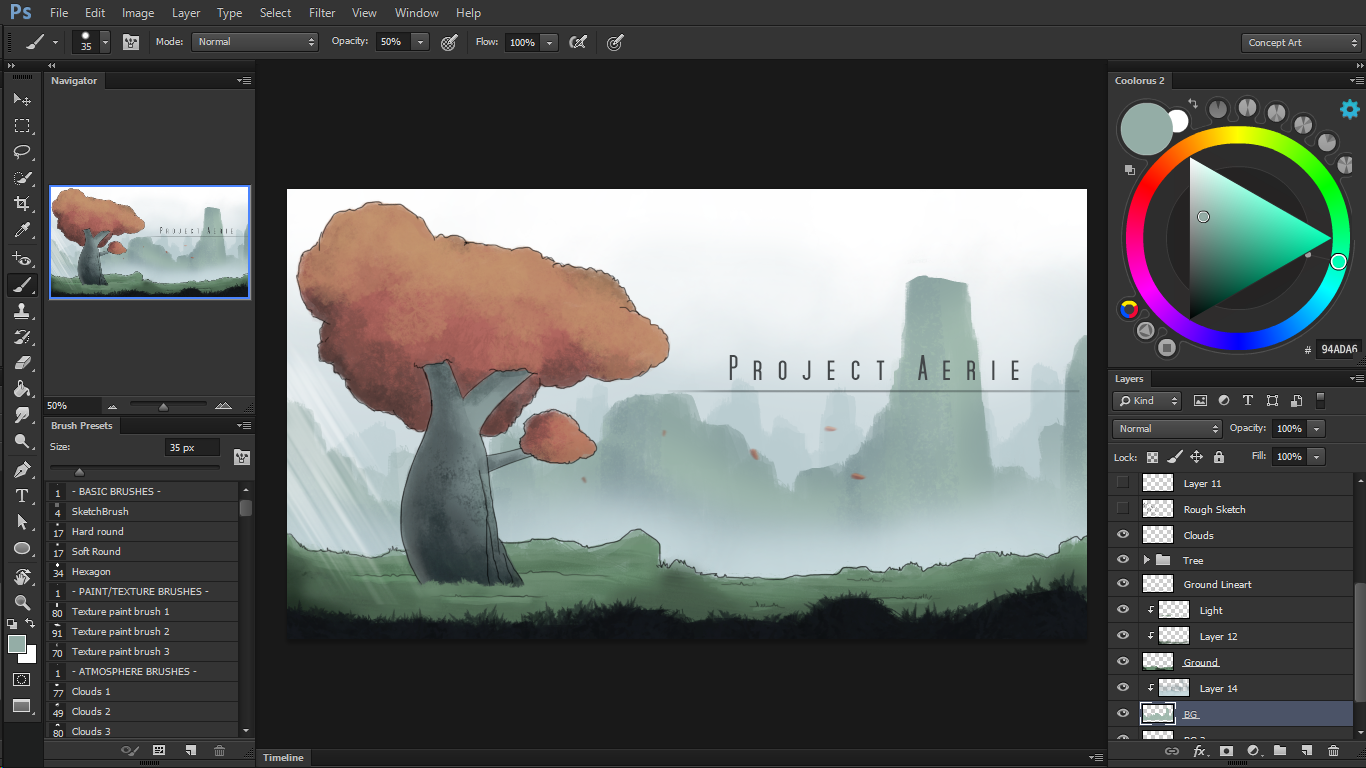This screenshot has height=768, width=1366.
Task: Select the Zoom tool in toolbar
Action: (x=22, y=602)
